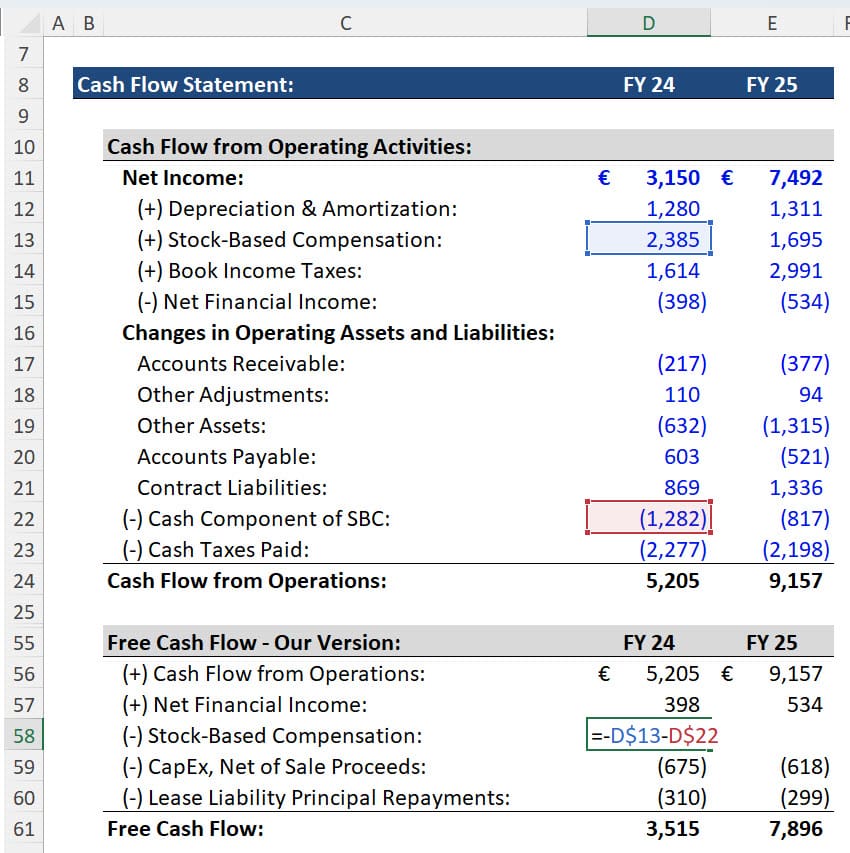The image size is (850, 853).
Task: Select Changes in Operating Assets and Liabilities label
Action: tap(338, 333)
